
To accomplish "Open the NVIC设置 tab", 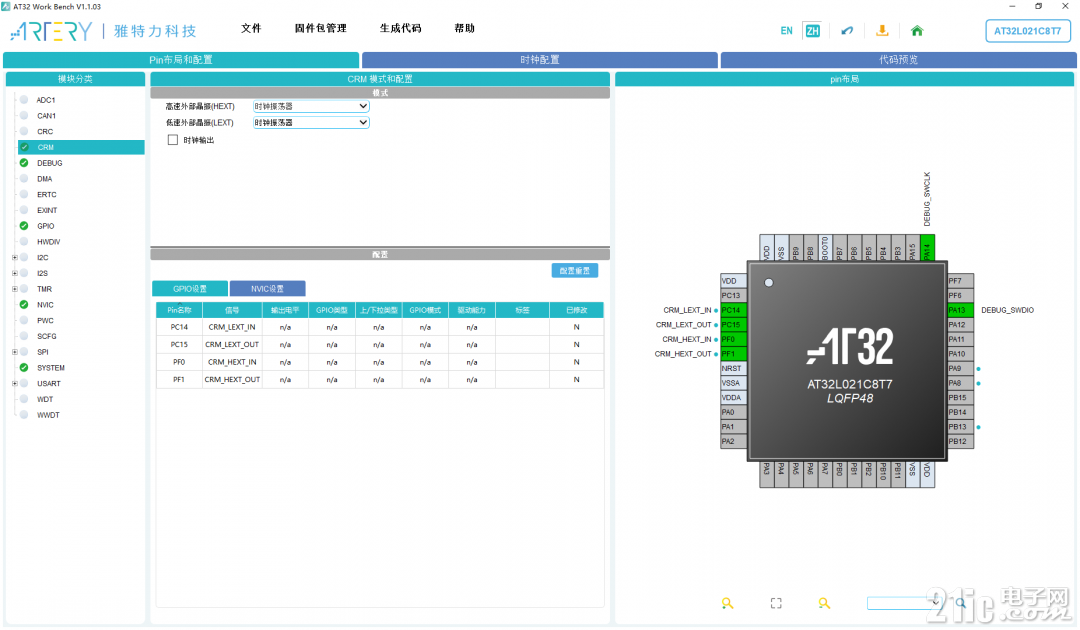I will tap(267, 289).
